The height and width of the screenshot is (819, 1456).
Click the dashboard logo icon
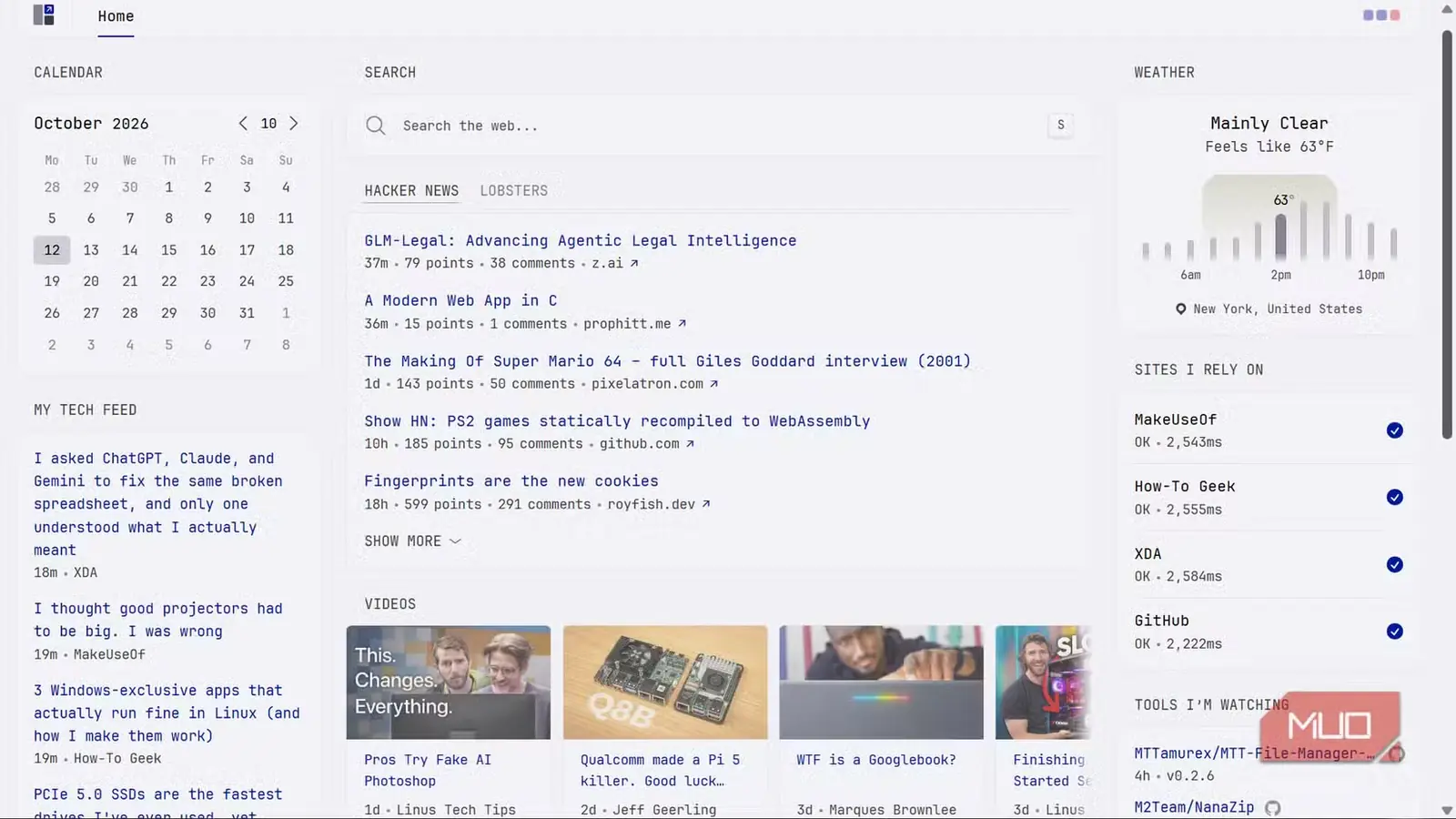click(44, 15)
